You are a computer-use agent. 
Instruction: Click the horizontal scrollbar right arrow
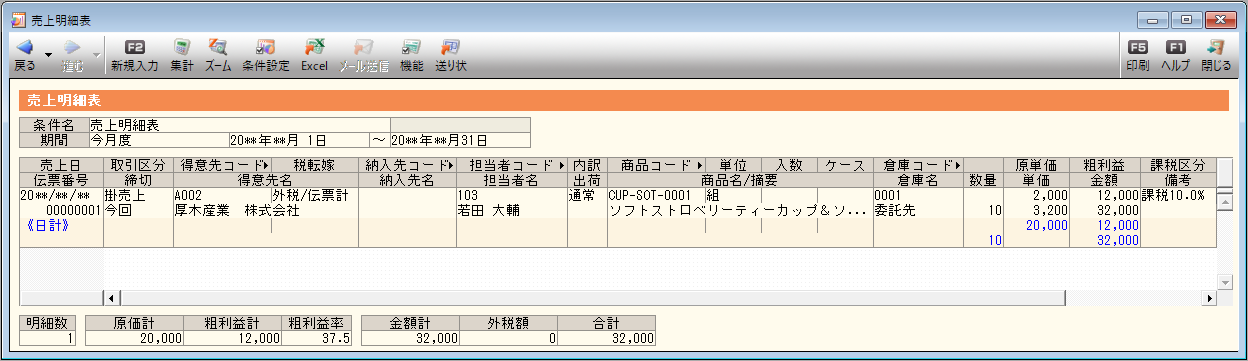click(1209, 298)
